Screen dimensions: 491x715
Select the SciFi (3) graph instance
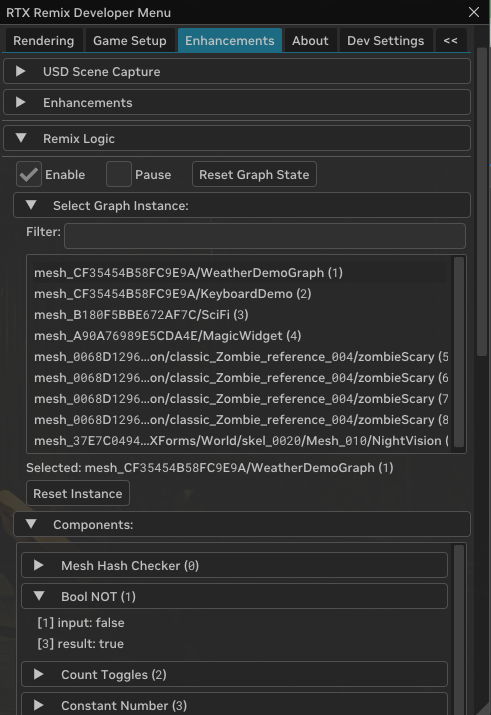tap(241, 315)
